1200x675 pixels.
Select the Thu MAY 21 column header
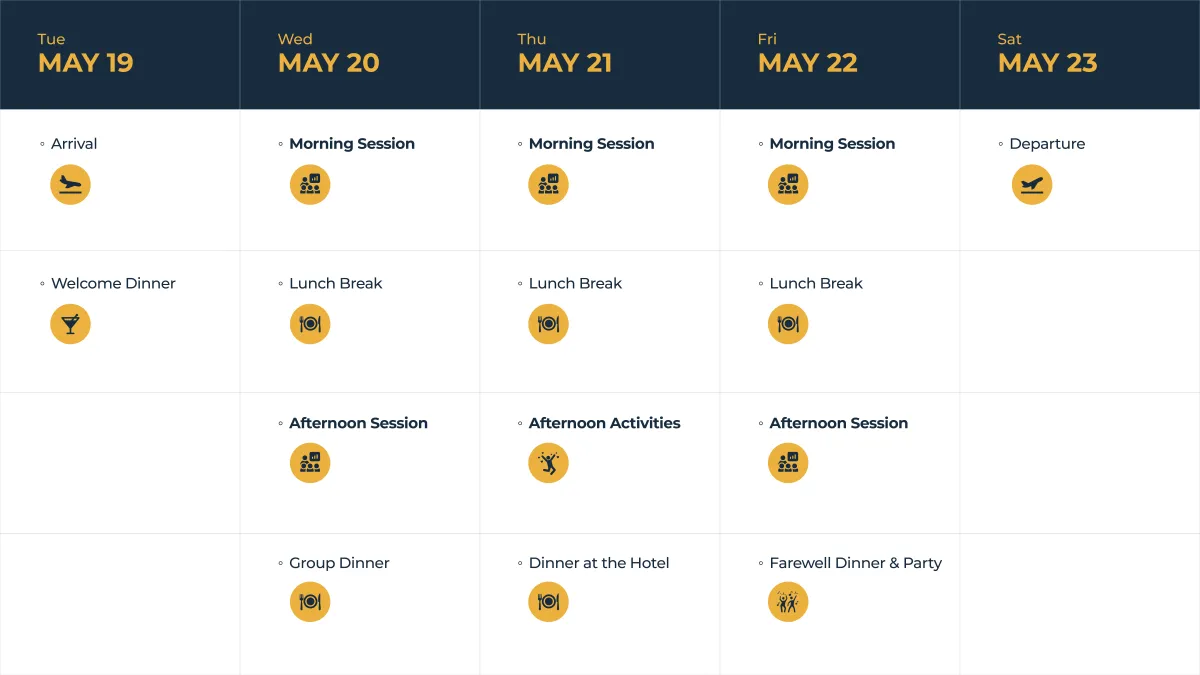click(x=600, y=54)
